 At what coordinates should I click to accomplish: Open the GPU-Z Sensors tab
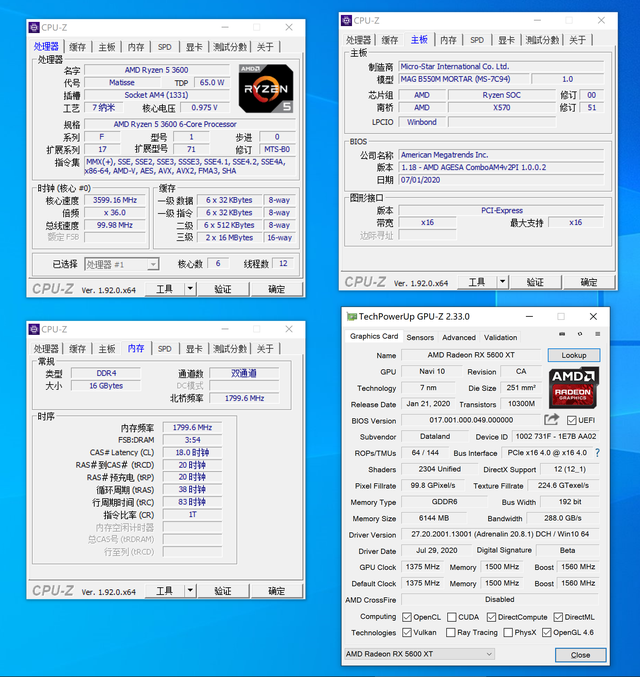[420, 337]
